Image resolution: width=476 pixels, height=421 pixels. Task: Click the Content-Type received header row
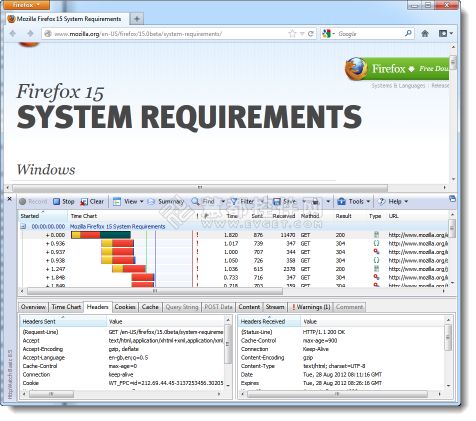(342, 366)
